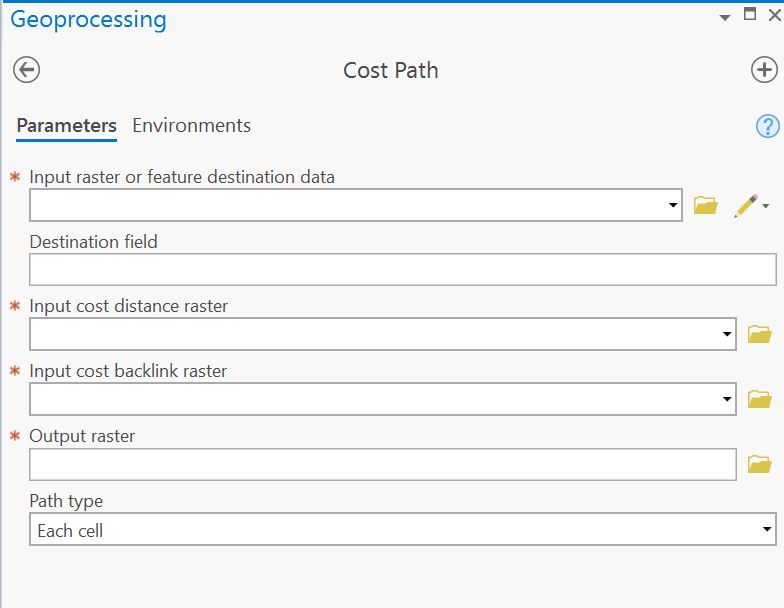Viewport: 784px width, 608px height.
Task: Browse folder for cost distance raster
Action: 760,334
